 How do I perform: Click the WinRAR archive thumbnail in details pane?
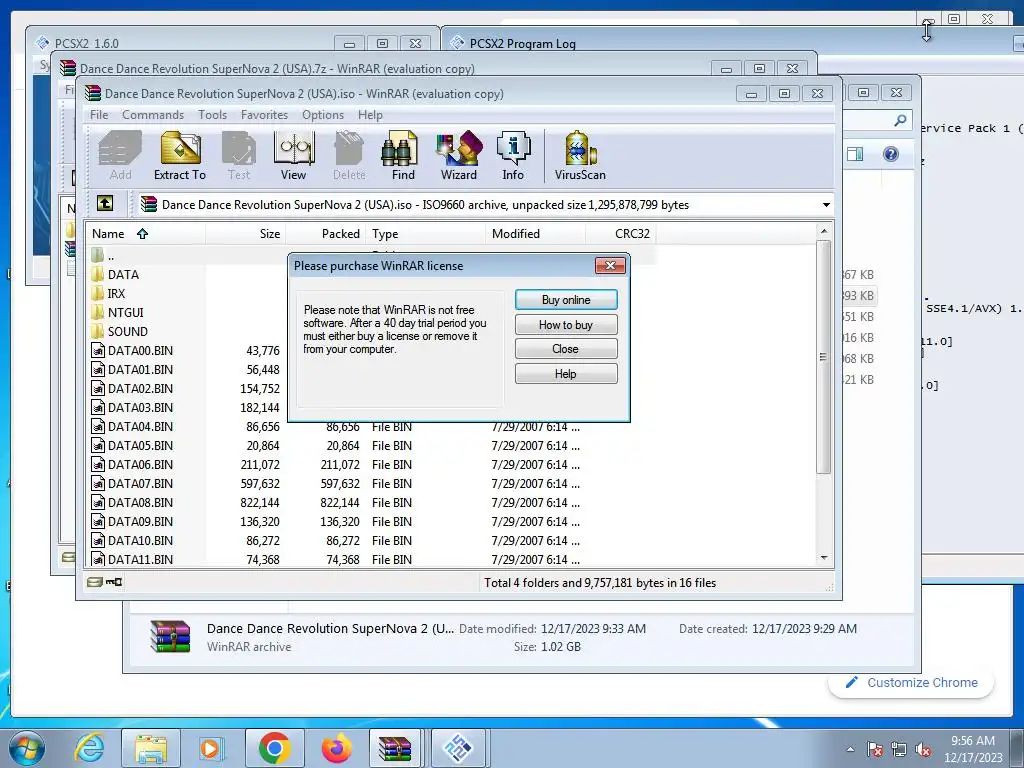tap(170, 637)
